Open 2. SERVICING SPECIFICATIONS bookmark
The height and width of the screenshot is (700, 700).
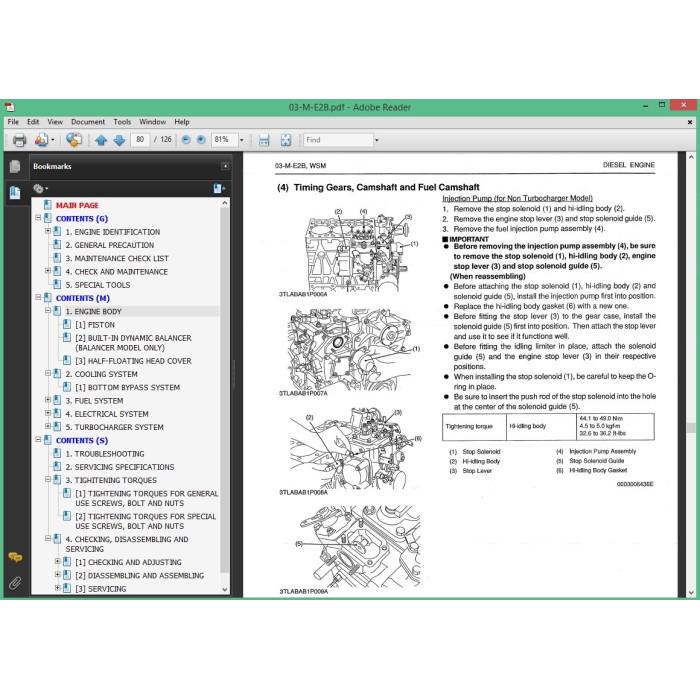point(120,467)
